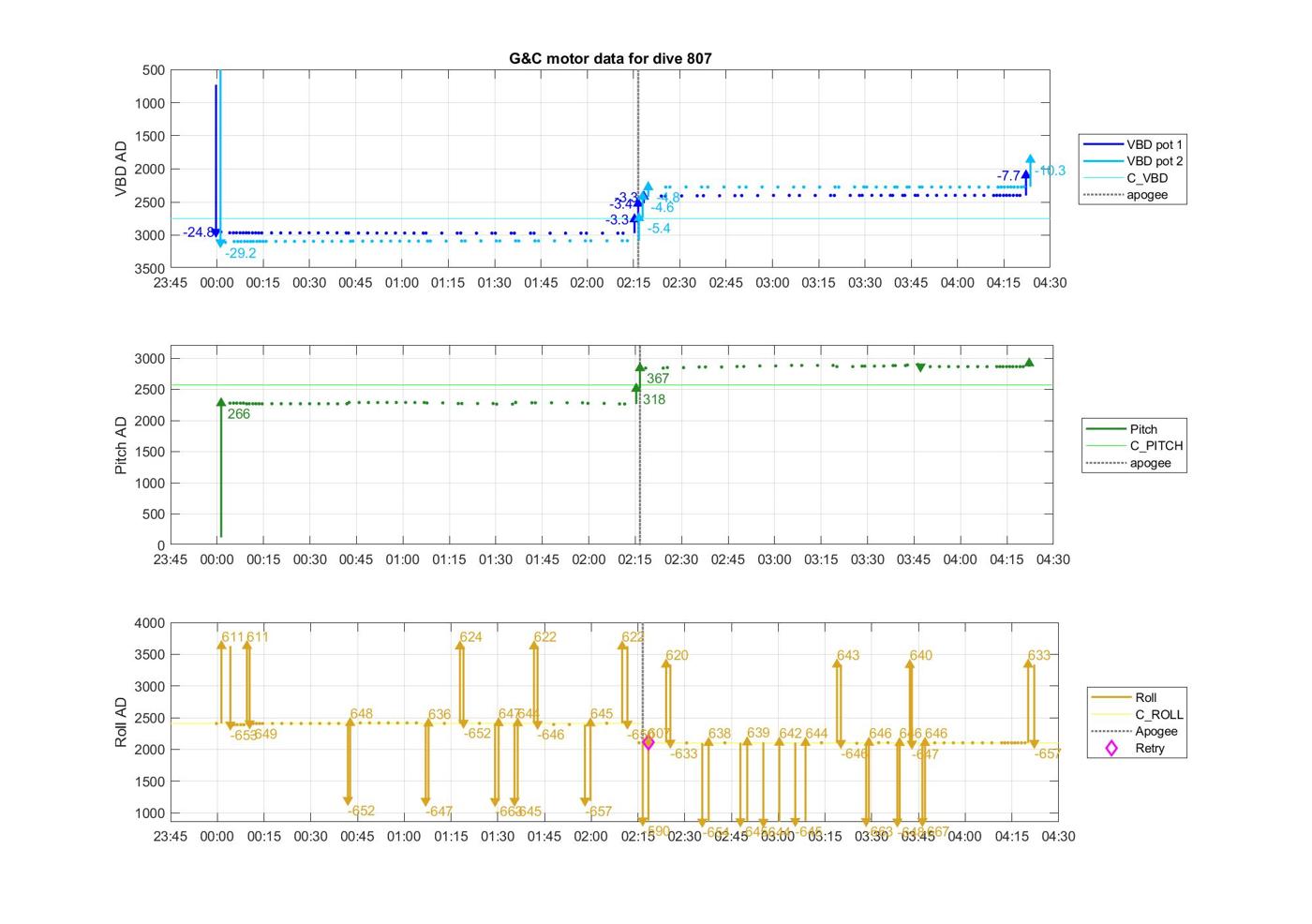Click the '648' roll data label
1312x924 pixels.
[362, 714]
